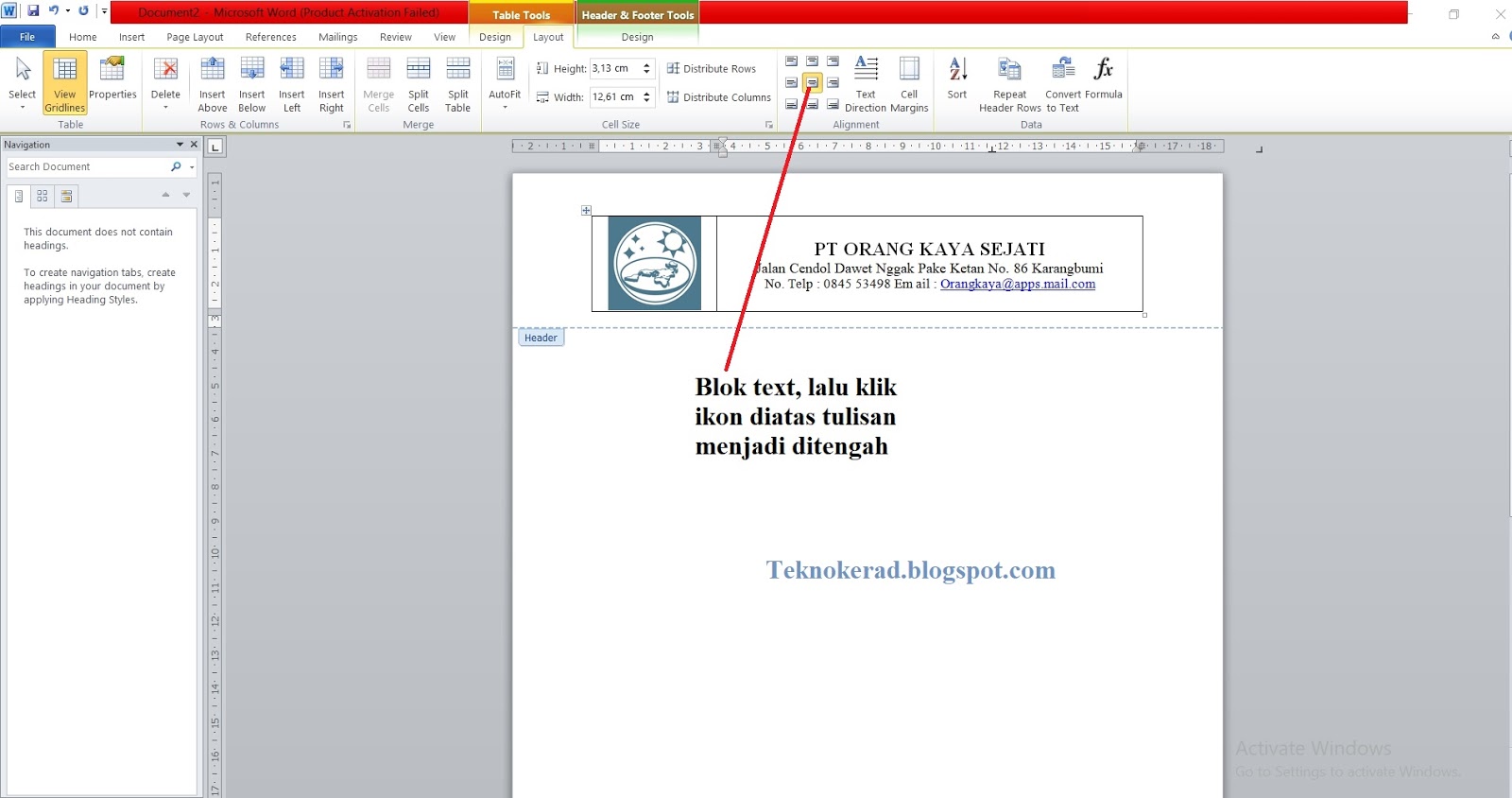The image size is (1512, 798).
Task: Open Navigation pane options dropdown arrow
Action: [x=180, y=145]
